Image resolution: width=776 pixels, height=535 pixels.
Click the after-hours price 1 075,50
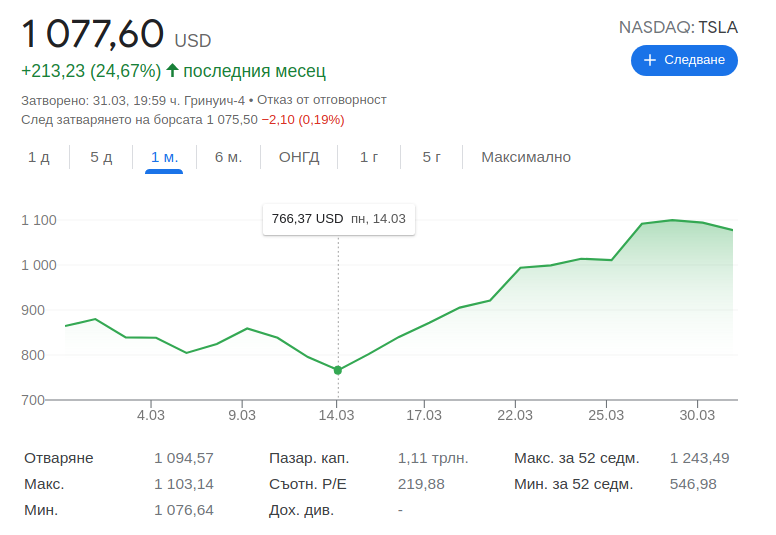pos(232,120)
